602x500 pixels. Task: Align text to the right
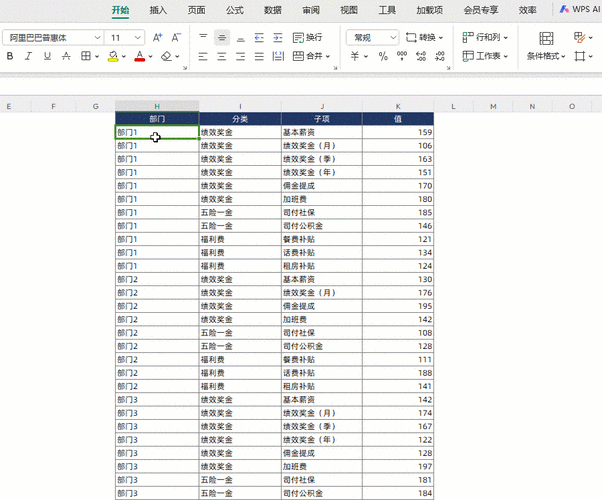pos(241,56)
